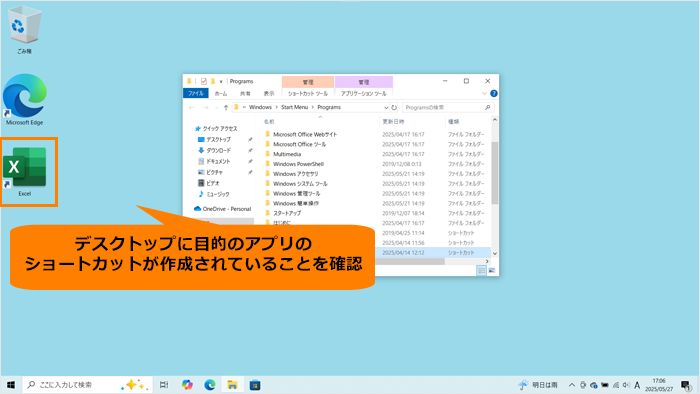
Task: Switch to large icons view layout icon
Action: tap(492, 270)
